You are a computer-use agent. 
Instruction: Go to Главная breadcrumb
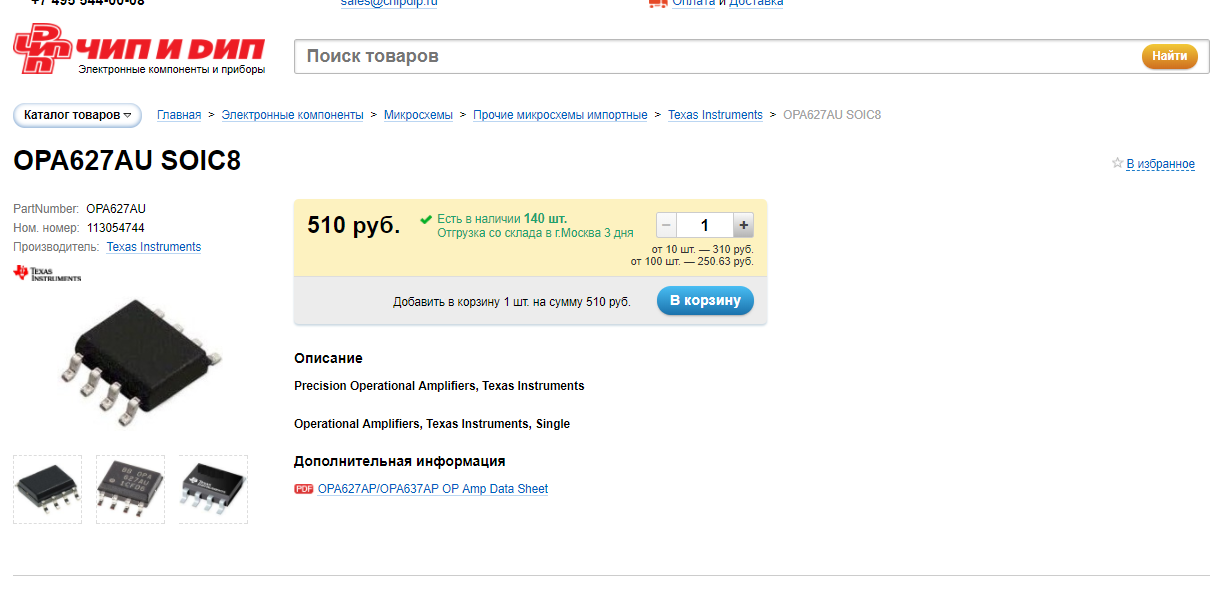coord(179,115)
